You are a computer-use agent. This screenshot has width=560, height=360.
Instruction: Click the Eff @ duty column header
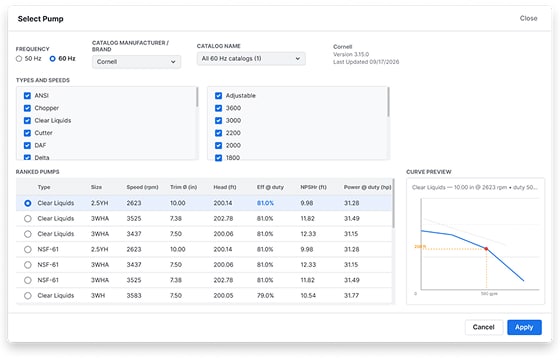(270, 187)
